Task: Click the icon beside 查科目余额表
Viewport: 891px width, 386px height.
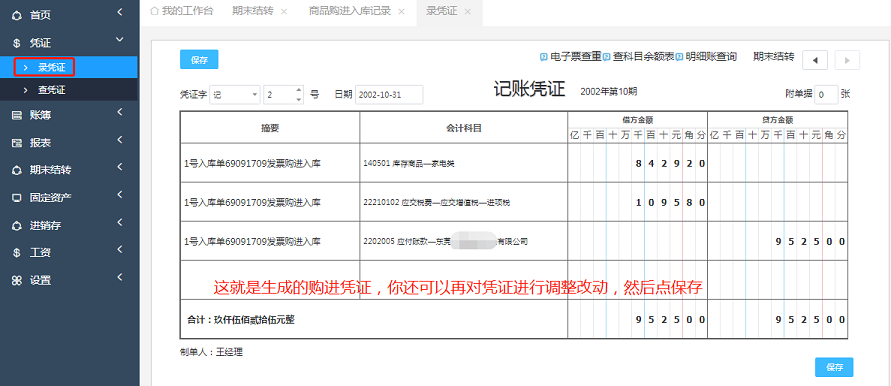Action: click(x=606, y=57)
